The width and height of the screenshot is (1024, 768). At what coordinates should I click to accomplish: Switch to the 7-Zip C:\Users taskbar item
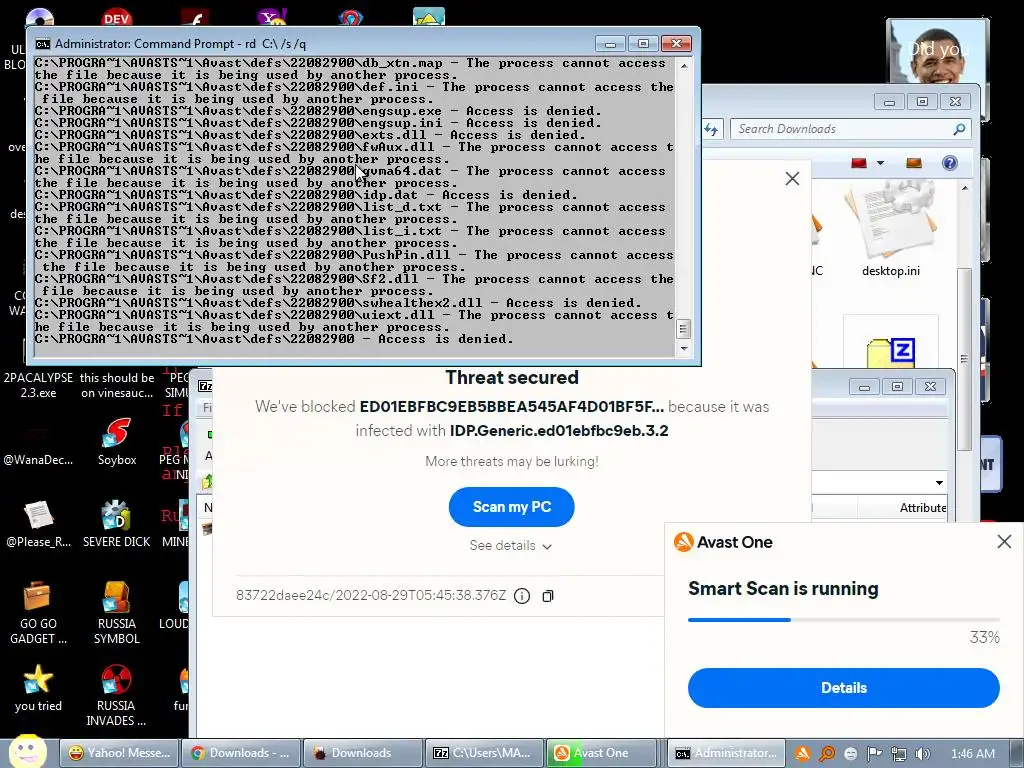[485, 753]
